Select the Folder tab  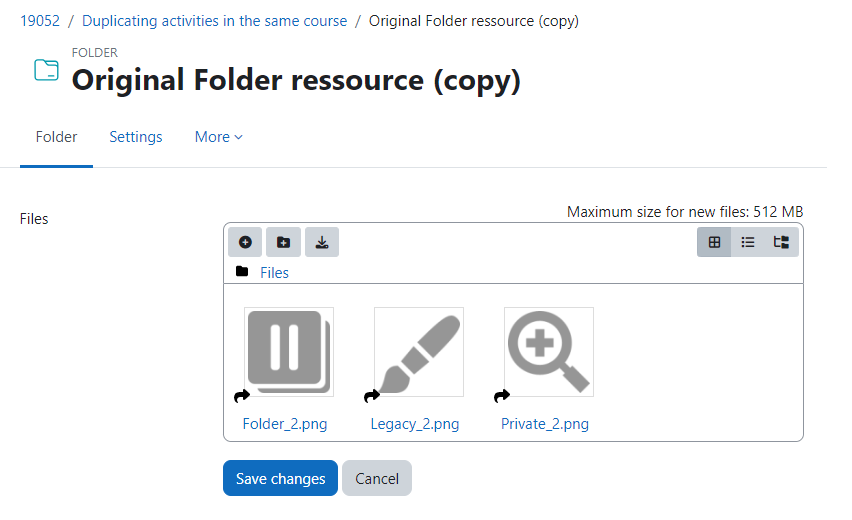click(x=57, y=137)
